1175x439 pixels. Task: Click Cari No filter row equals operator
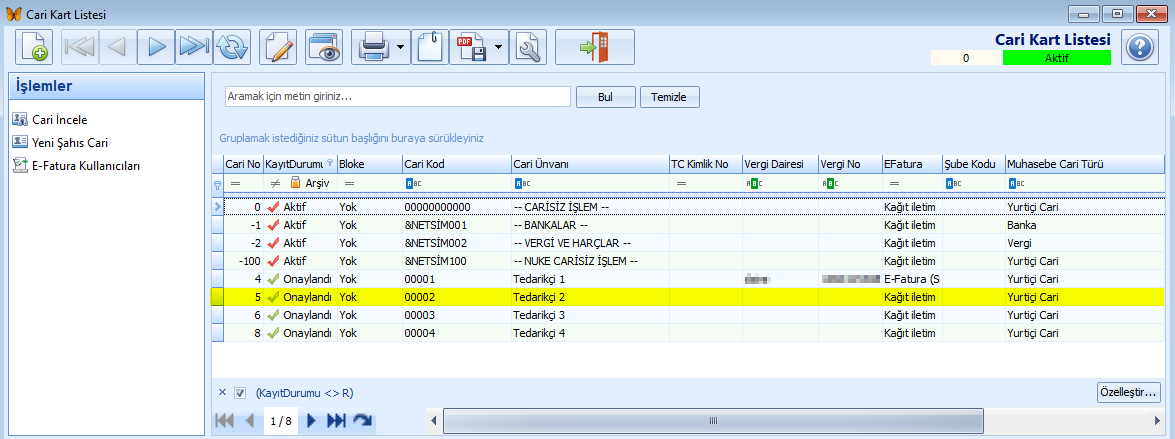pyautogui.click(x=235, y=183)
